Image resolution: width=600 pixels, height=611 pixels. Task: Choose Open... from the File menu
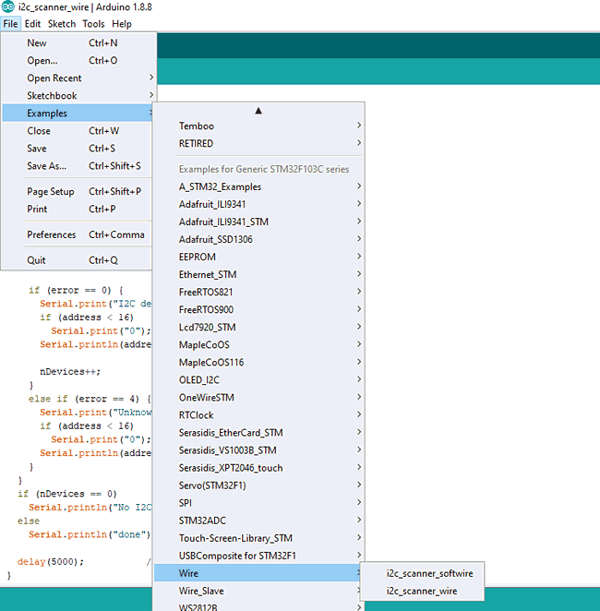click(77, 60)
